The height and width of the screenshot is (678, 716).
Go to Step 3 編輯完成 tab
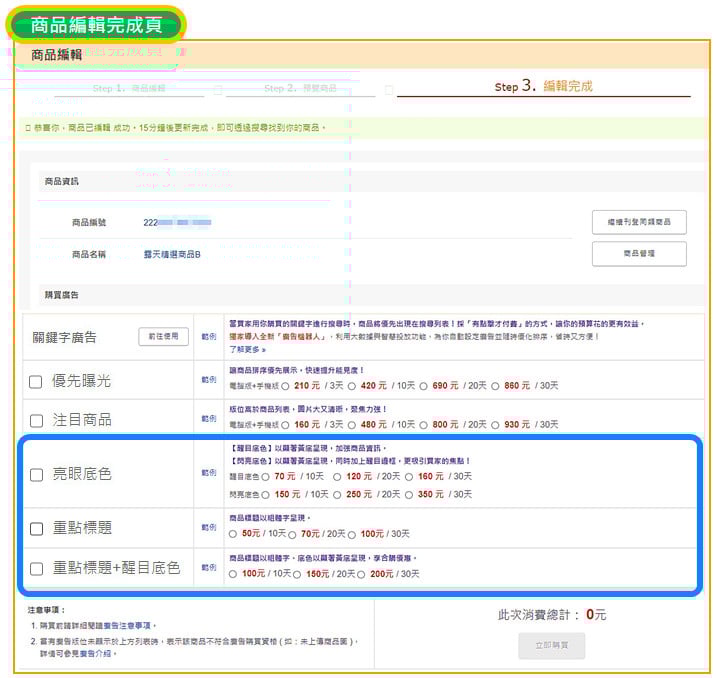[543, 87]
